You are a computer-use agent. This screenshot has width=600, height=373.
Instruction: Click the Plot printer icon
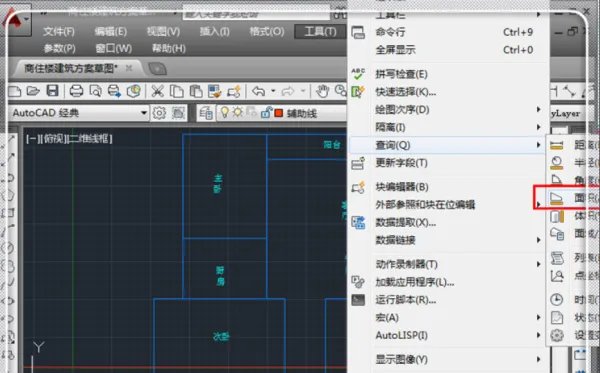pyautogui.click(x=76, y=91)
